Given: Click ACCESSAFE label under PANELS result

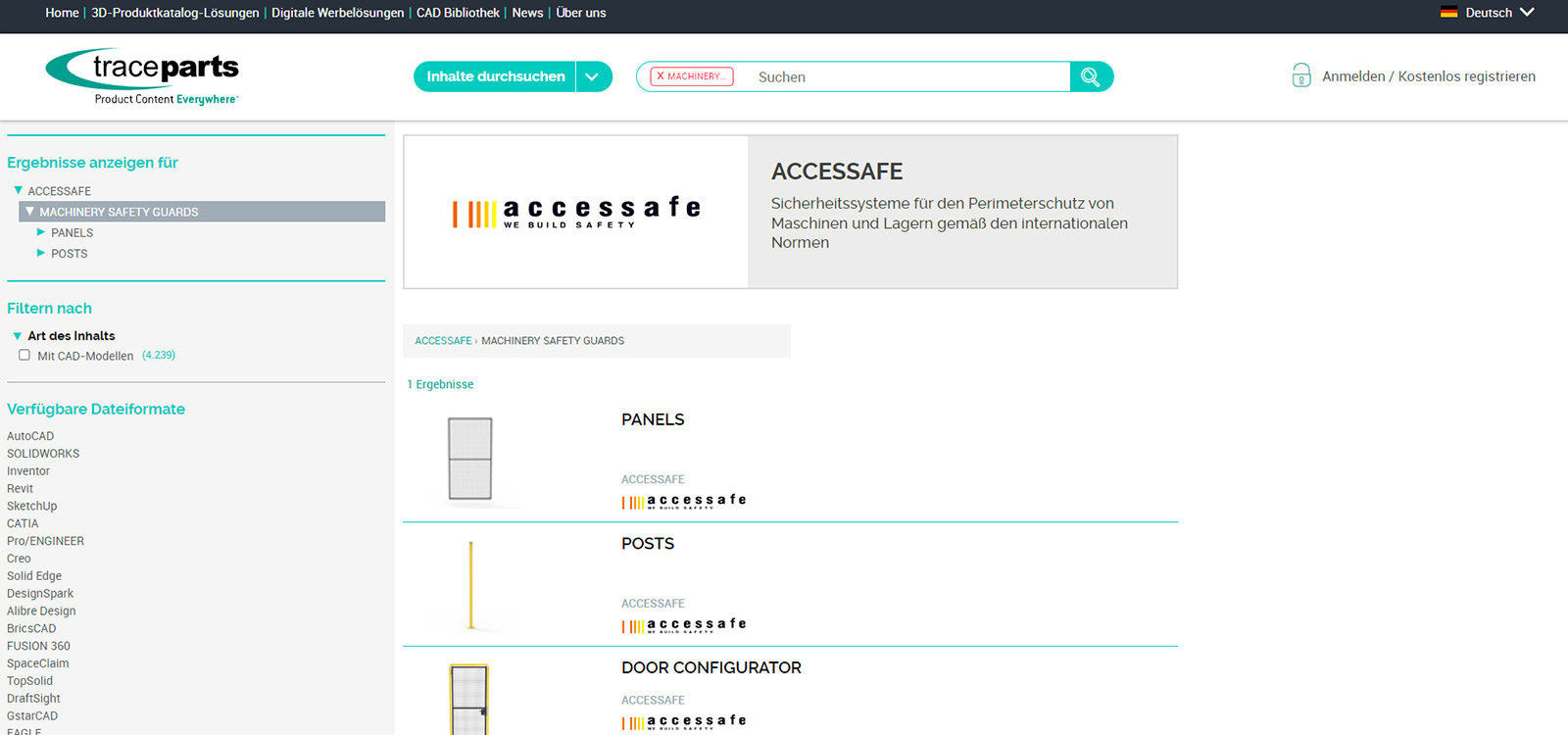Looking at the screenshot, I should pos(653,479).
